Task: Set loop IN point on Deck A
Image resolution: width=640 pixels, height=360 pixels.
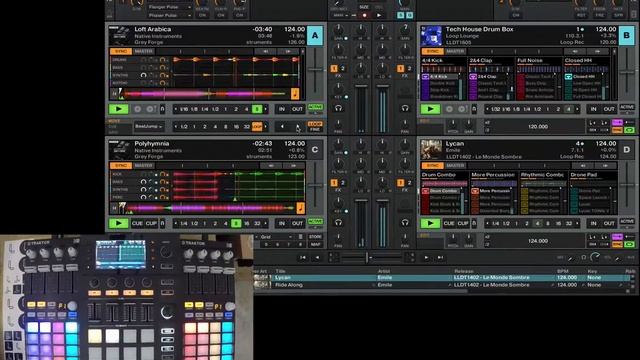Action: [x=282, y=109]
